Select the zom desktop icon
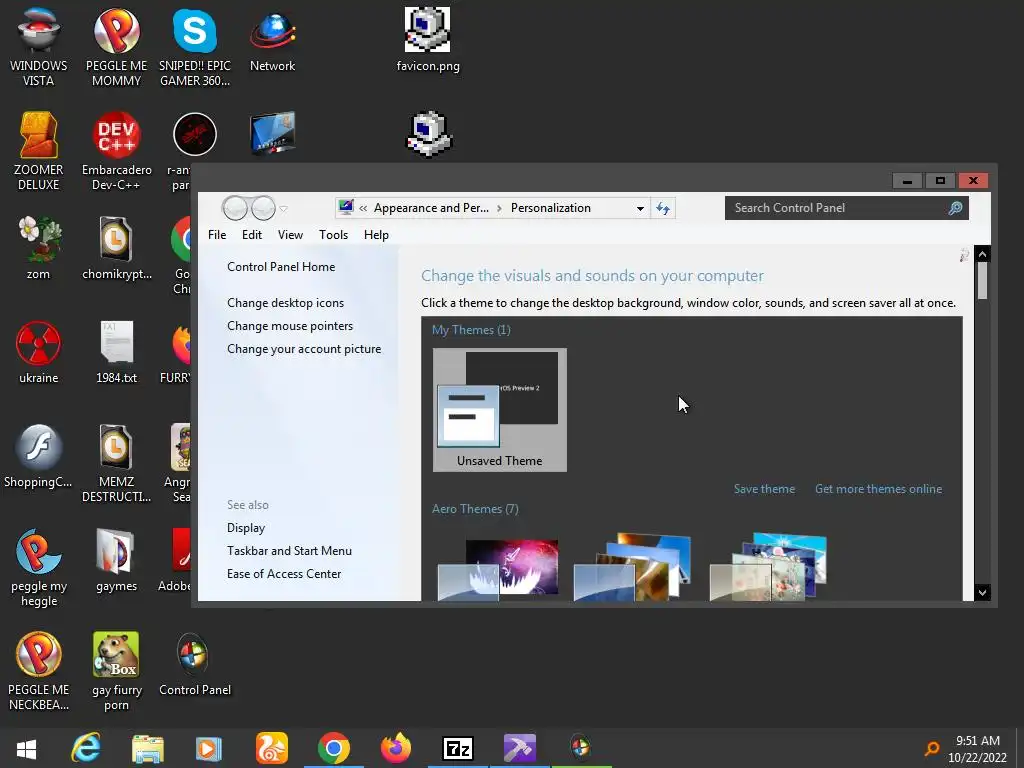The width and height of the screenshot is (1024, 768). point(39,248)
